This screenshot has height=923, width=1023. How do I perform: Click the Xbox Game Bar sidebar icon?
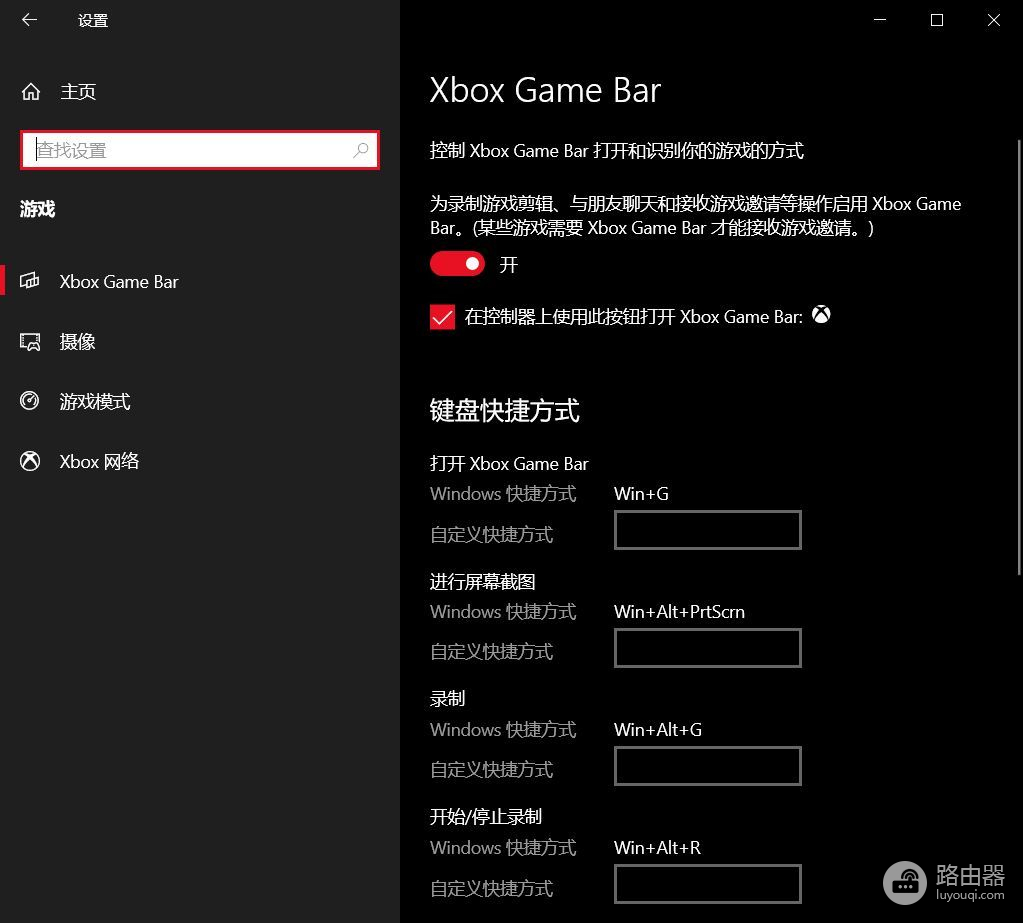tap(29, 281)
